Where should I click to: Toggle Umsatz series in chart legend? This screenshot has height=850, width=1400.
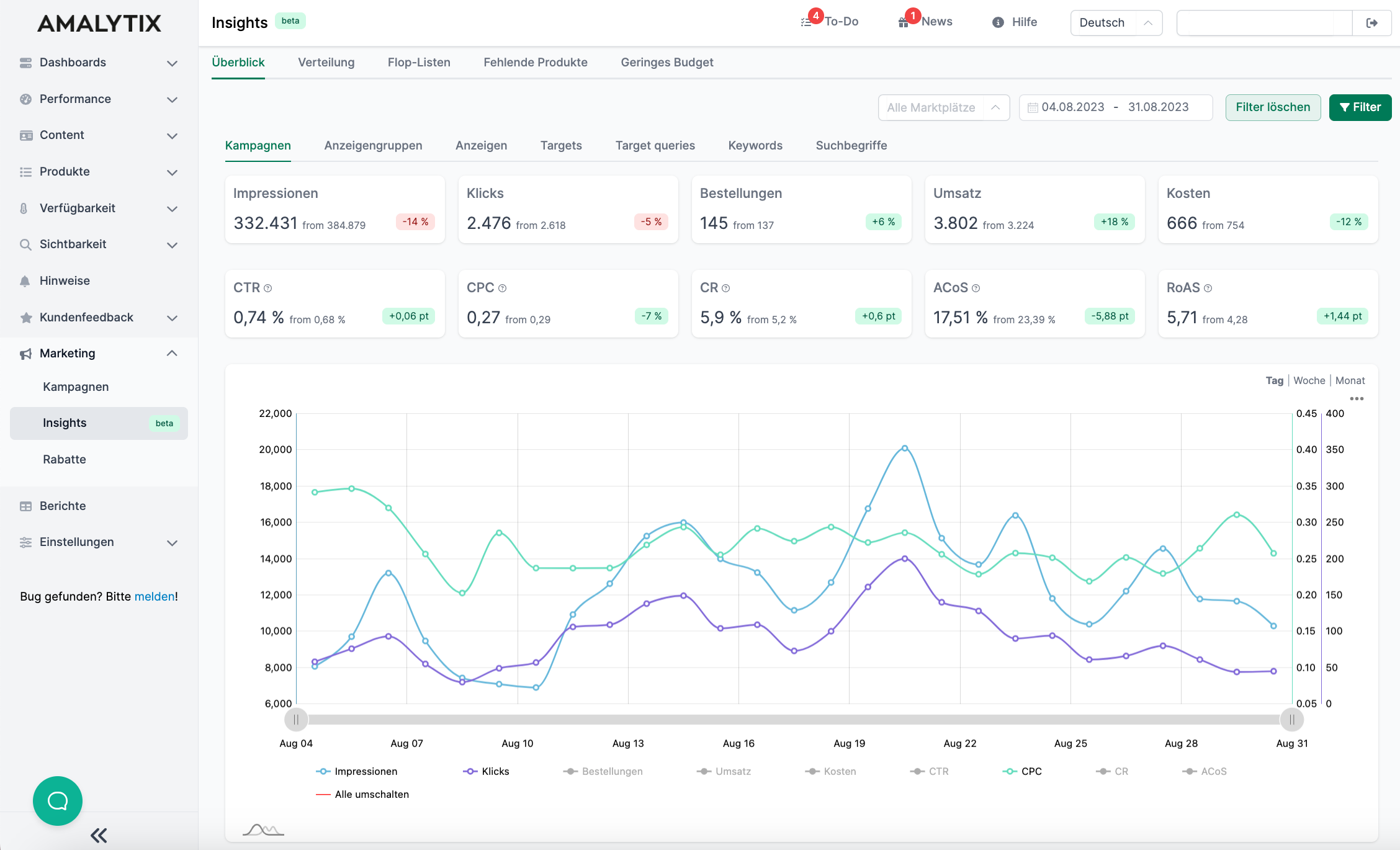pos(724,772)
